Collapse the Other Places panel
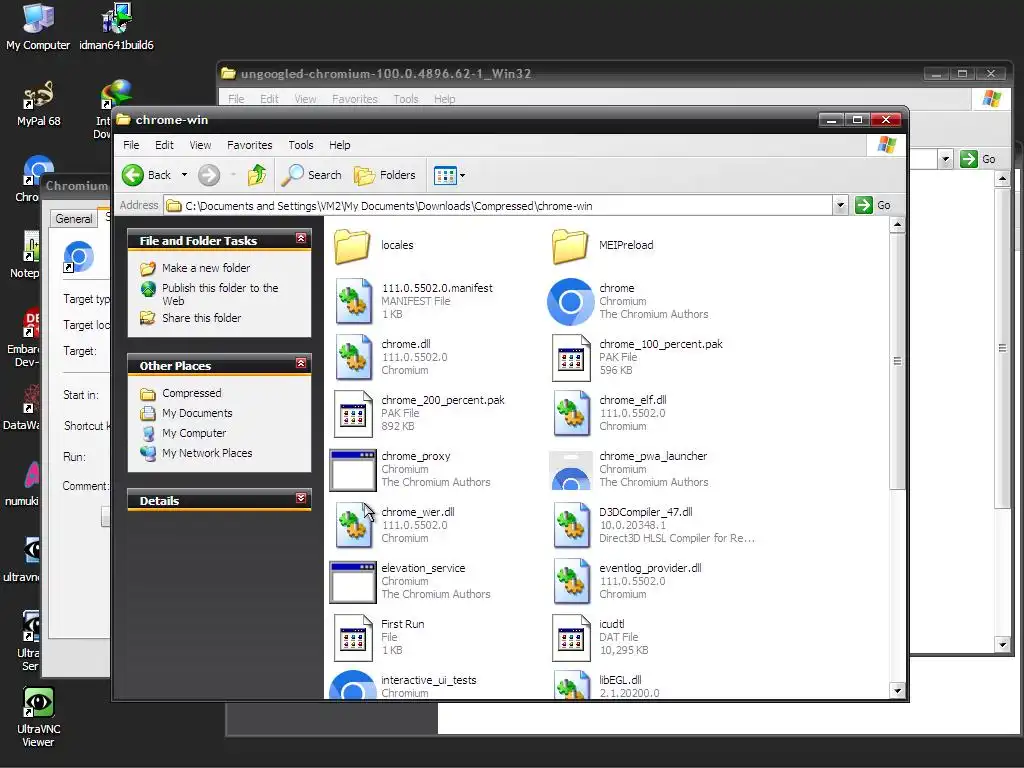The image size is (1024, 768). pos(301,363)
